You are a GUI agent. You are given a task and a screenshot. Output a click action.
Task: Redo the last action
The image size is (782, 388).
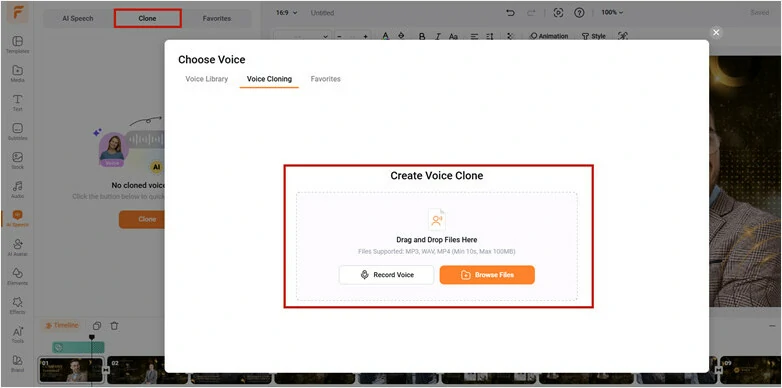pyautogui.click(x=532, y=13)
